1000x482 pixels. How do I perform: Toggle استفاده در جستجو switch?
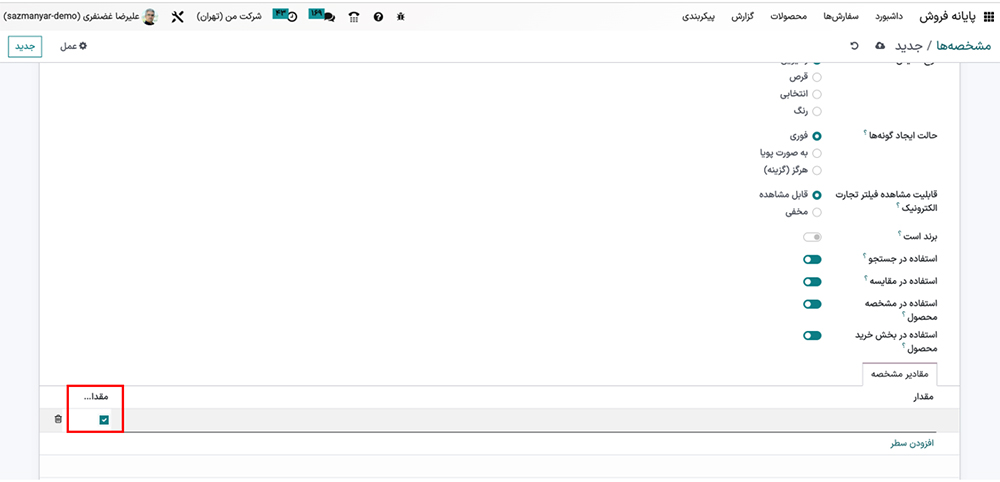812,259
